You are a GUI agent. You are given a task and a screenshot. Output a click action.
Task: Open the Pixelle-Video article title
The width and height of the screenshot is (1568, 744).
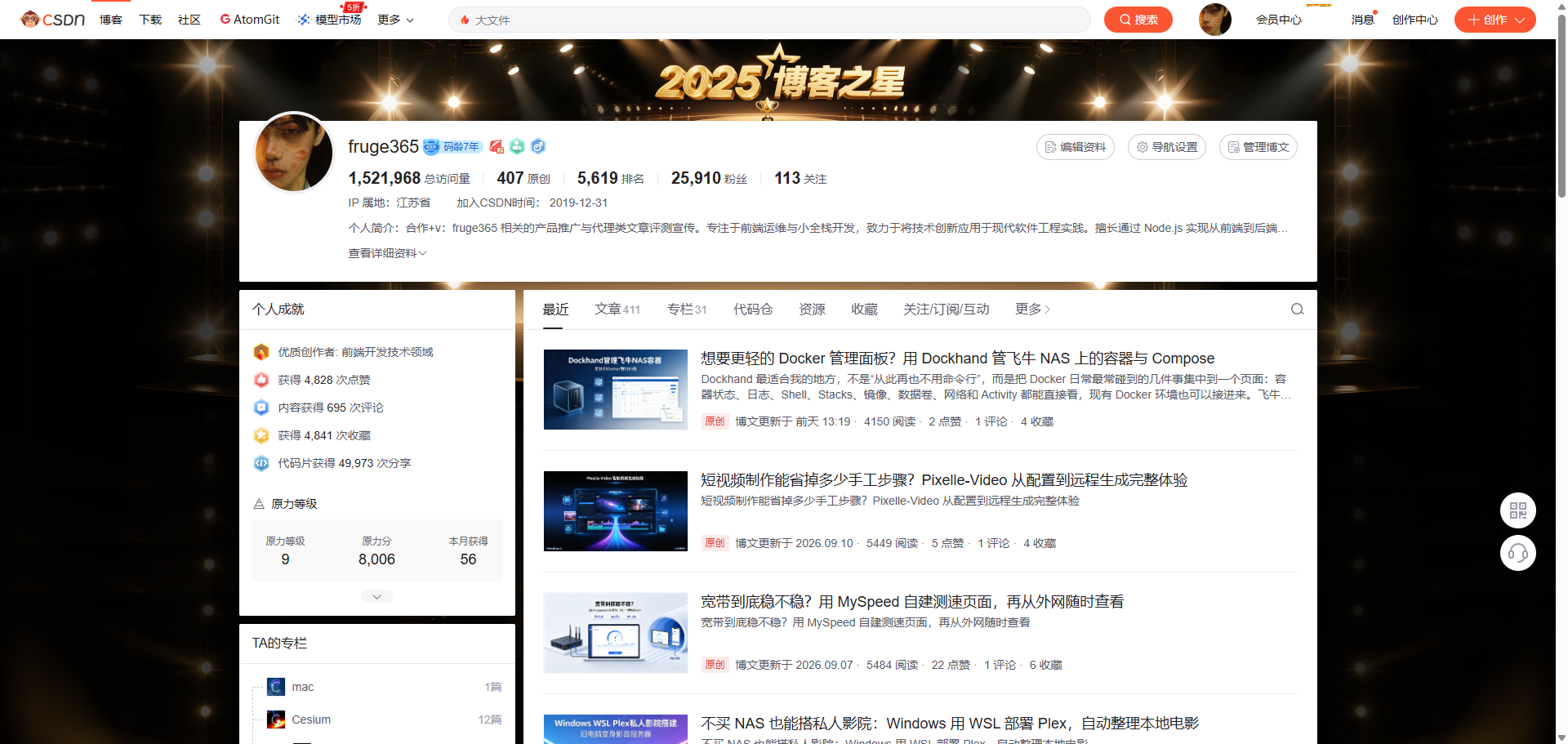pyautogui.click(x=944, y=479)
